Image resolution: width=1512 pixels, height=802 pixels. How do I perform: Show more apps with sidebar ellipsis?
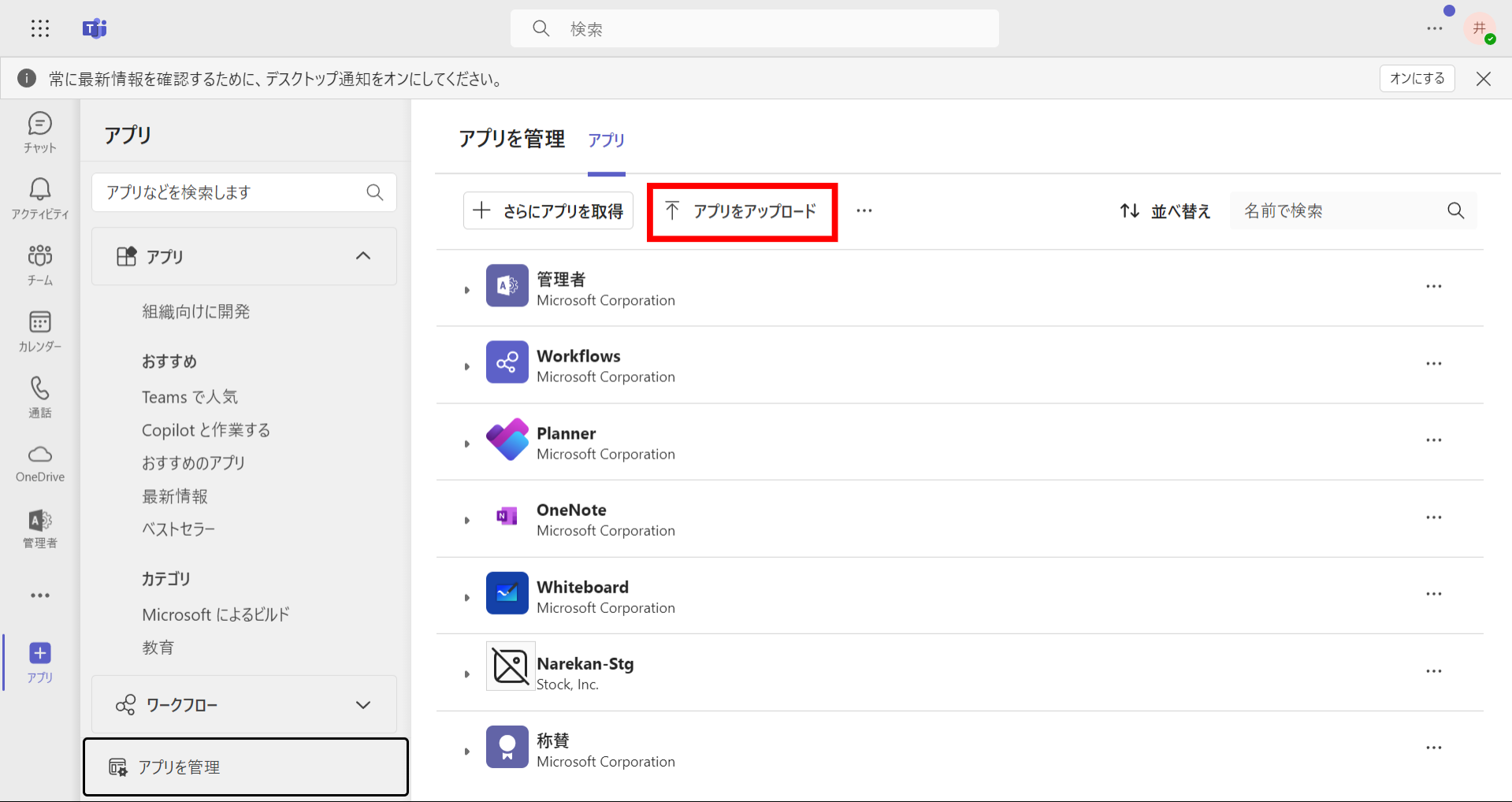[x=40, y=596]
